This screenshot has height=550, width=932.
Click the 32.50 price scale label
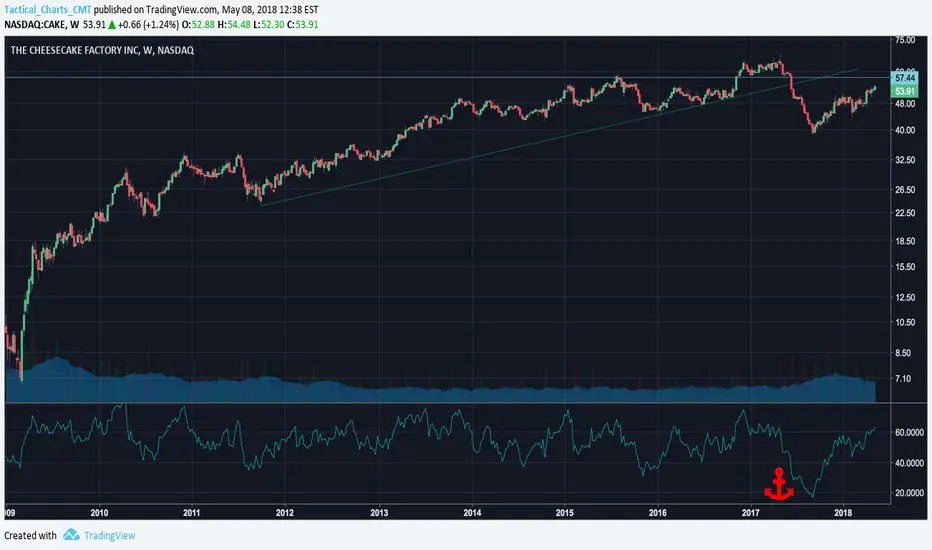tap(905, 160)
